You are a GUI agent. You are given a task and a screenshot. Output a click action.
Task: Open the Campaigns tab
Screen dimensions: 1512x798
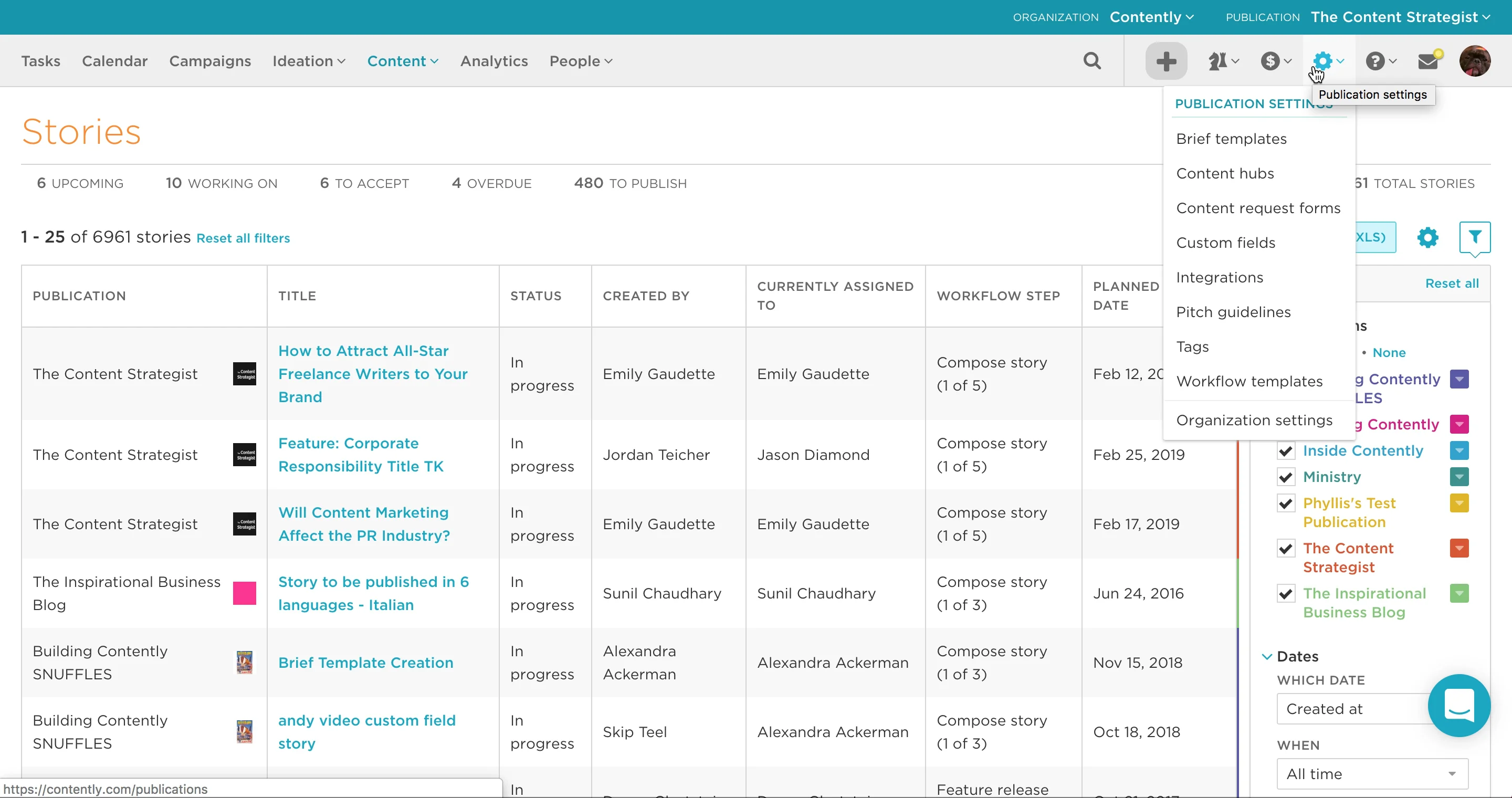[x=210, y=61]
